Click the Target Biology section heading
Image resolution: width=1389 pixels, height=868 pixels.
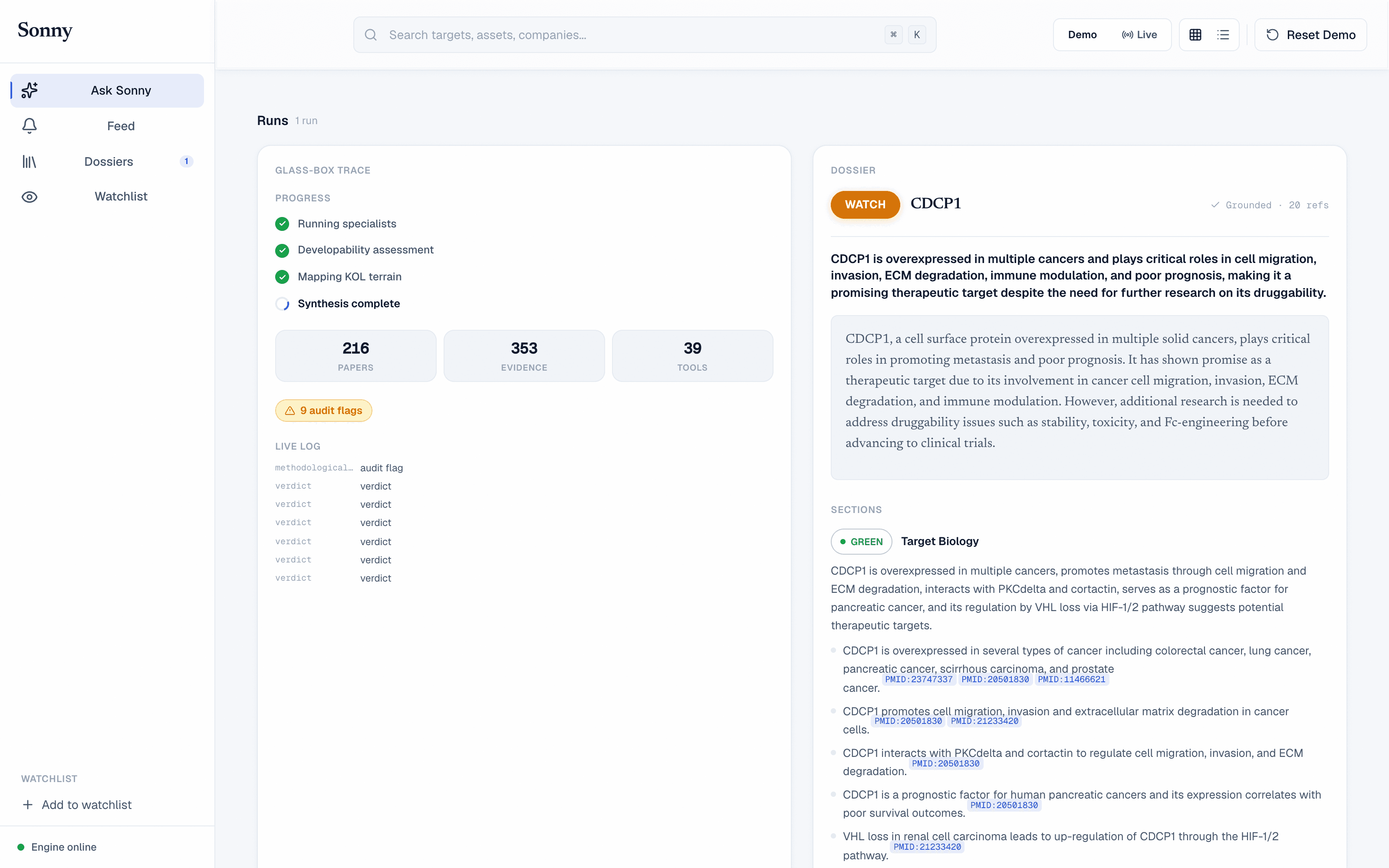[x=940, y=541]
